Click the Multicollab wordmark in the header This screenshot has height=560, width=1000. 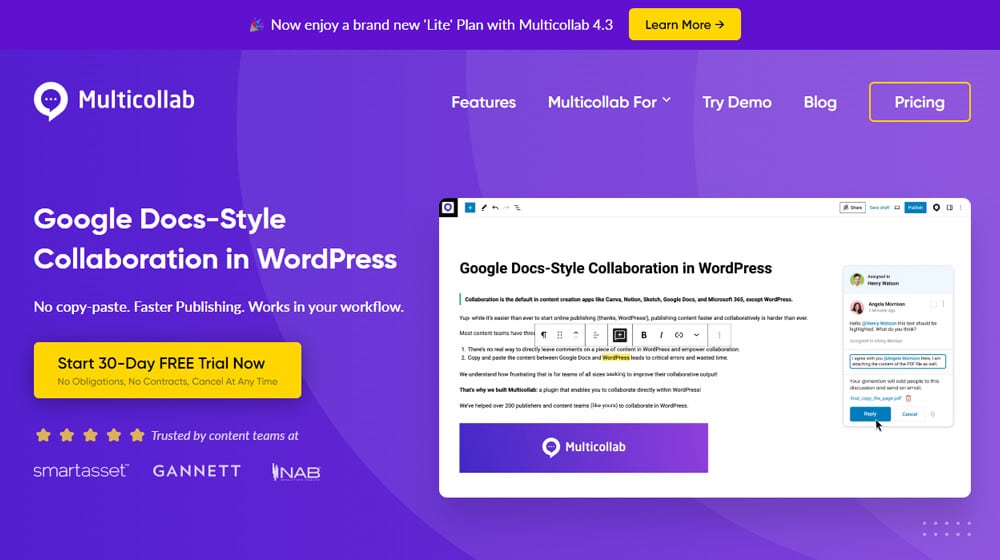(x=136, y=100)
